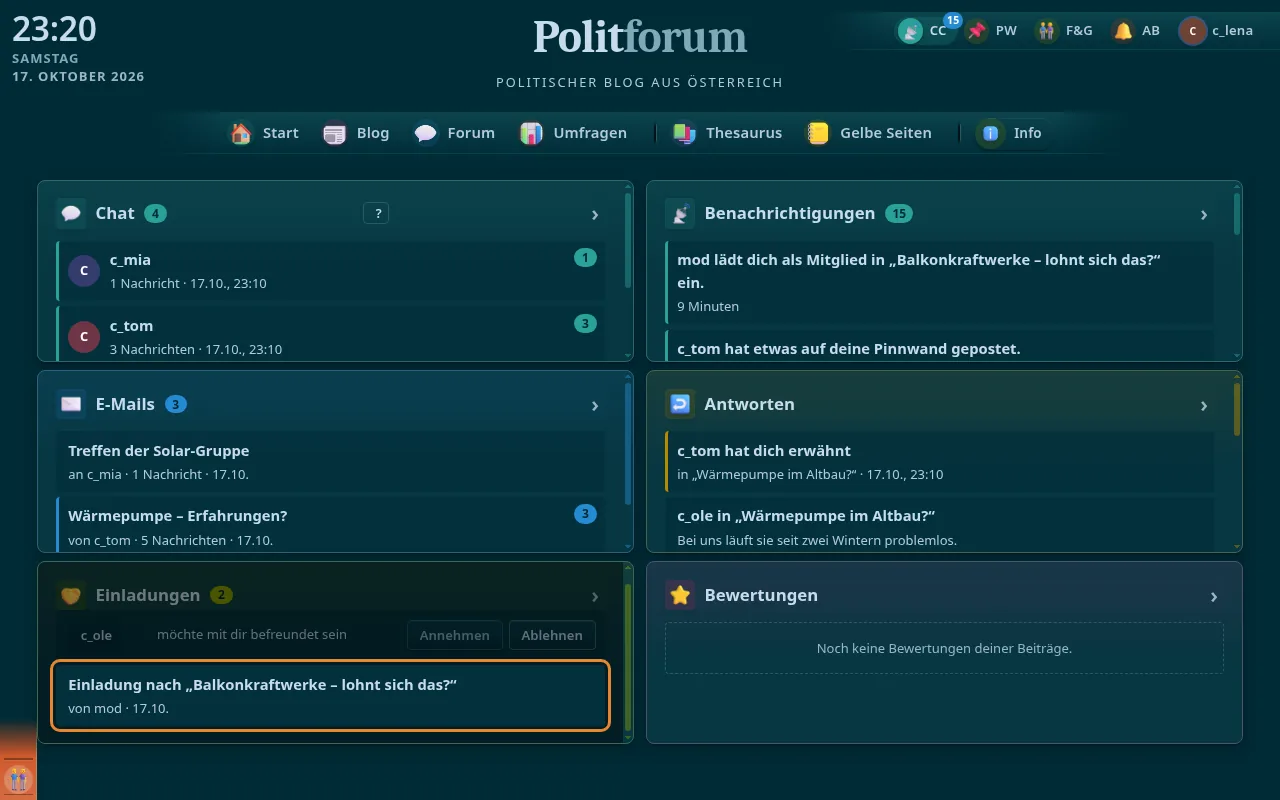Open 'c_tom hat dich erwähnt' reply
The image size is (1280, 800).
[x=939, y=462]
